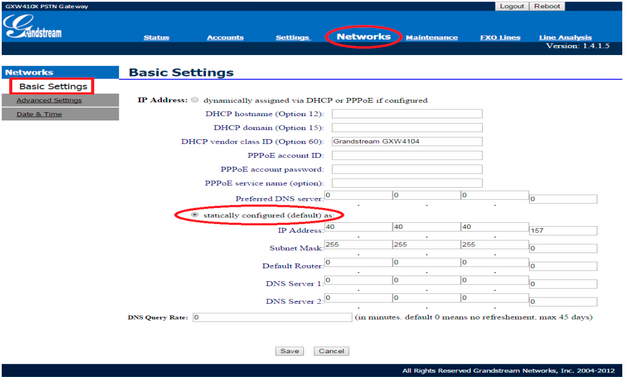Click Default Router first octet field
The width and height of the screenshot is (625, 377).
[x=358, y=263]
